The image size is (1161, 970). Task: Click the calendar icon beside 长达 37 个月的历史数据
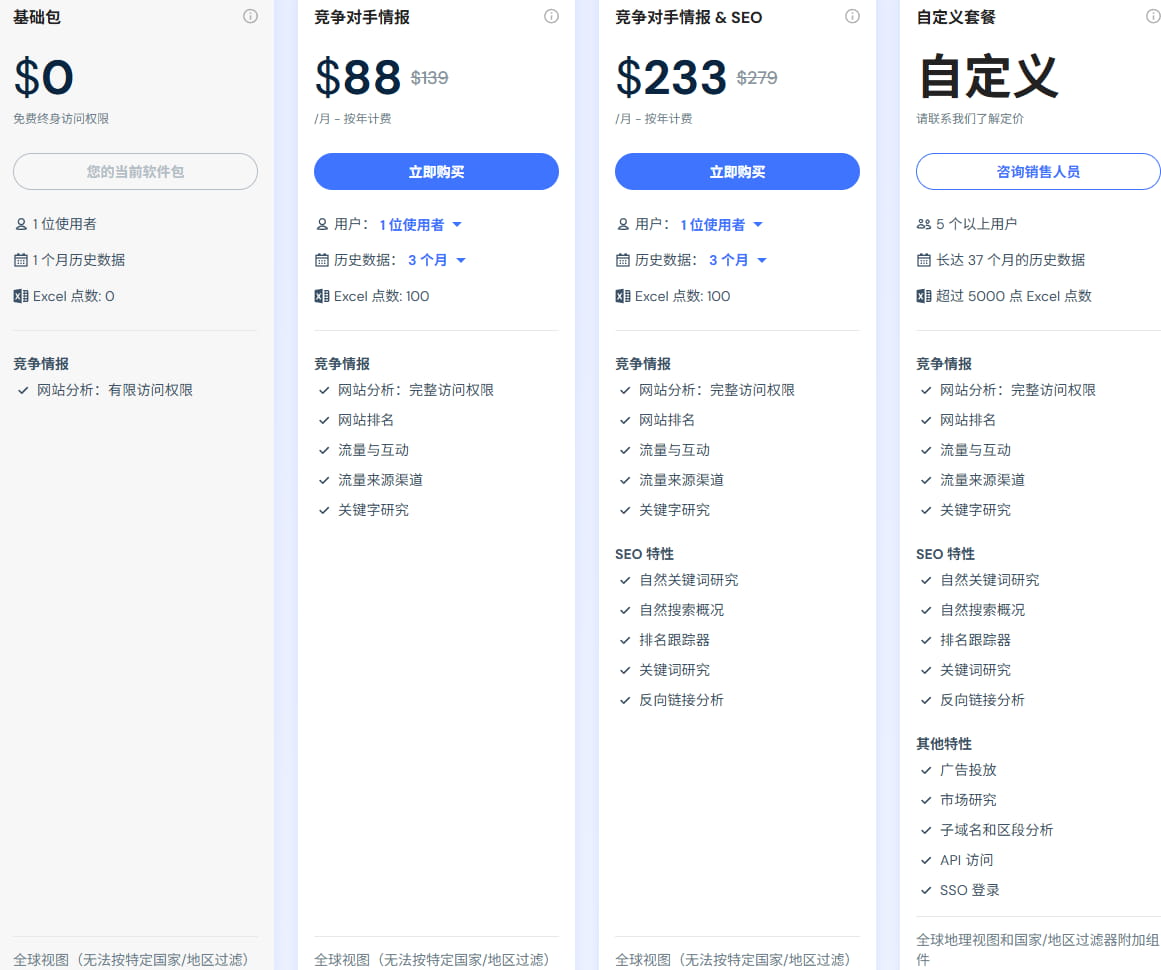(x=924, y=260)
